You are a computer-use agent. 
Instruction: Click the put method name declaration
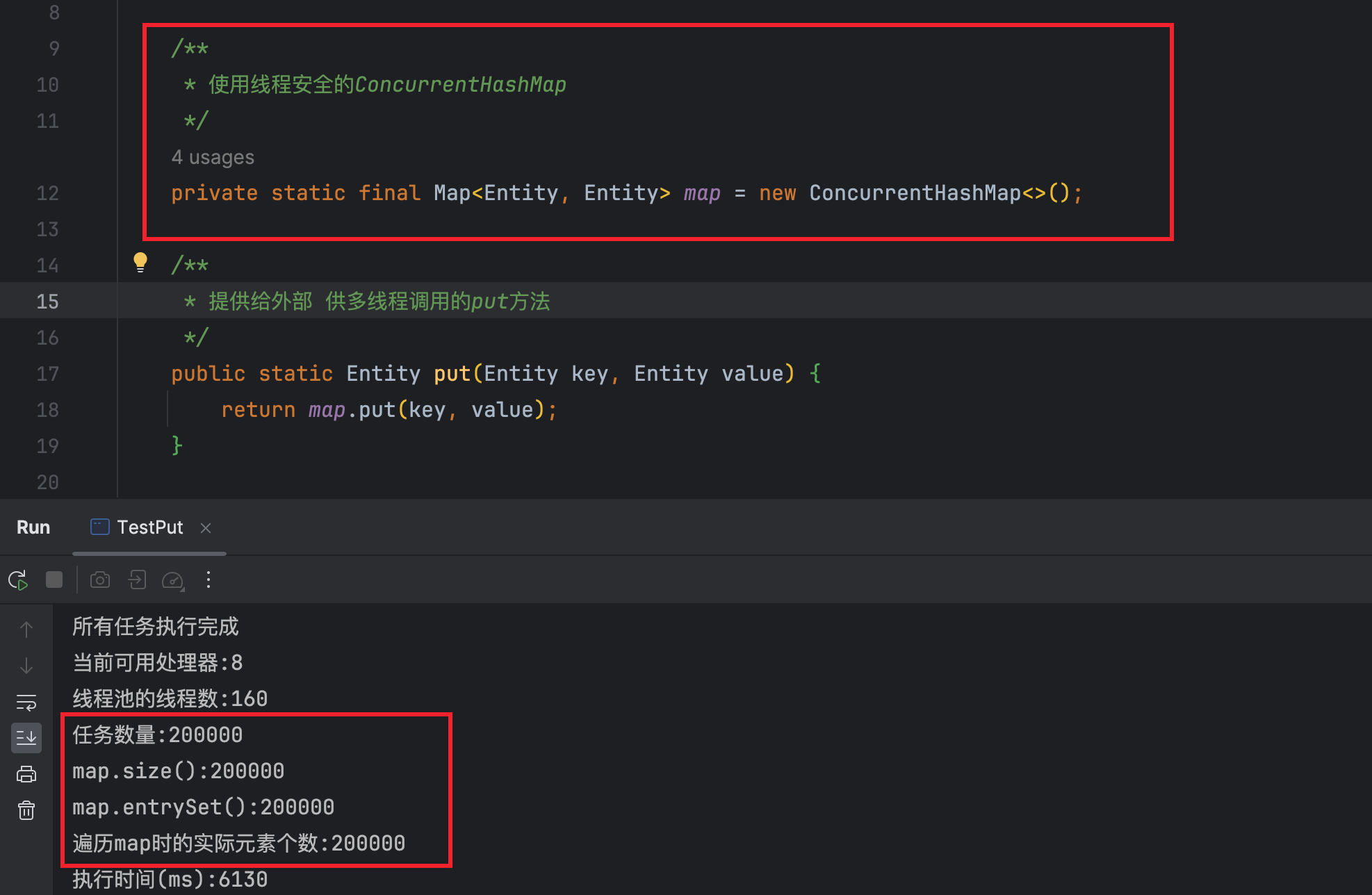452,374
